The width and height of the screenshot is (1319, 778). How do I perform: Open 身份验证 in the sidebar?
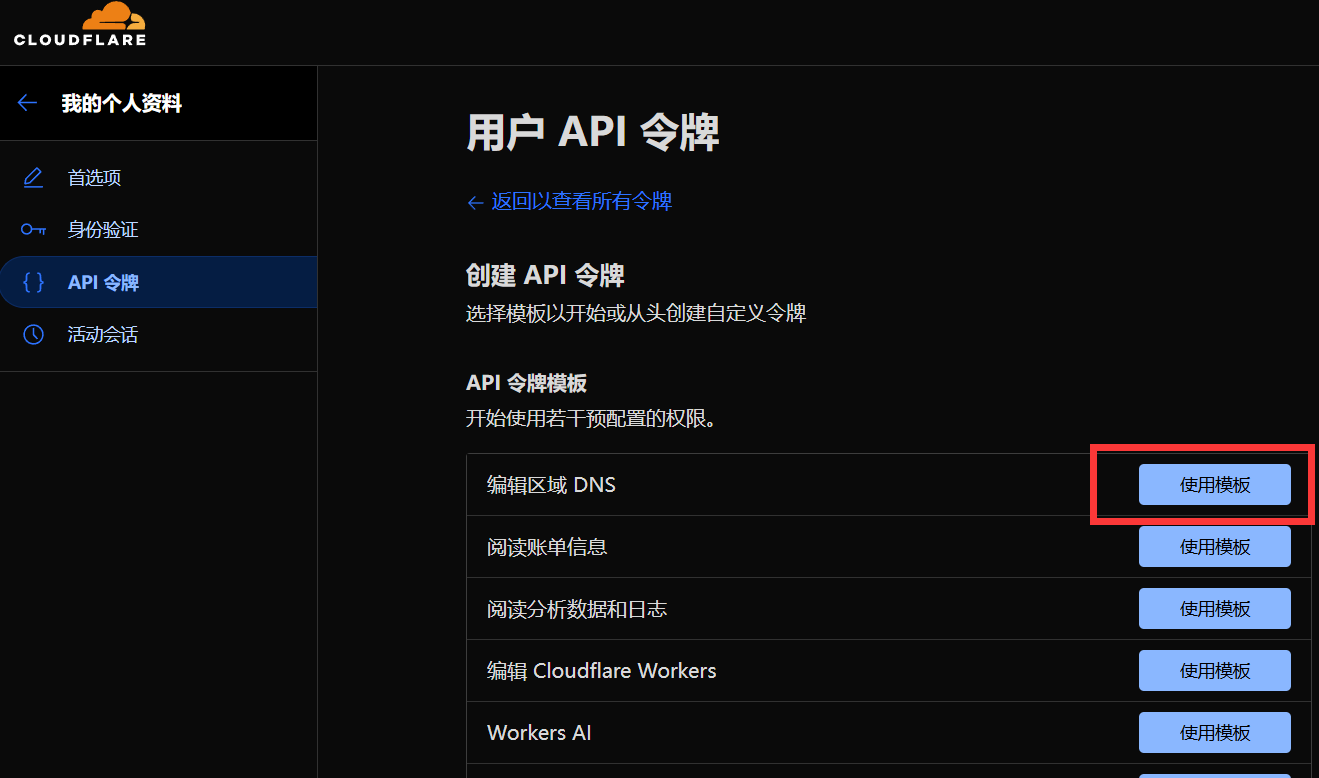(102, 230)
